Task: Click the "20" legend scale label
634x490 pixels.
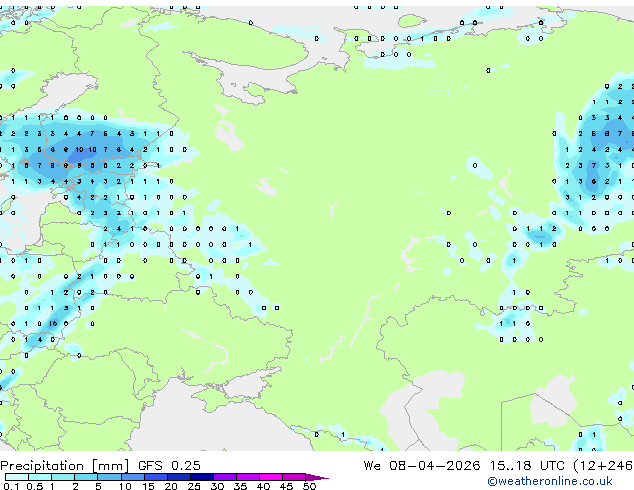Action: coord(171,486)
